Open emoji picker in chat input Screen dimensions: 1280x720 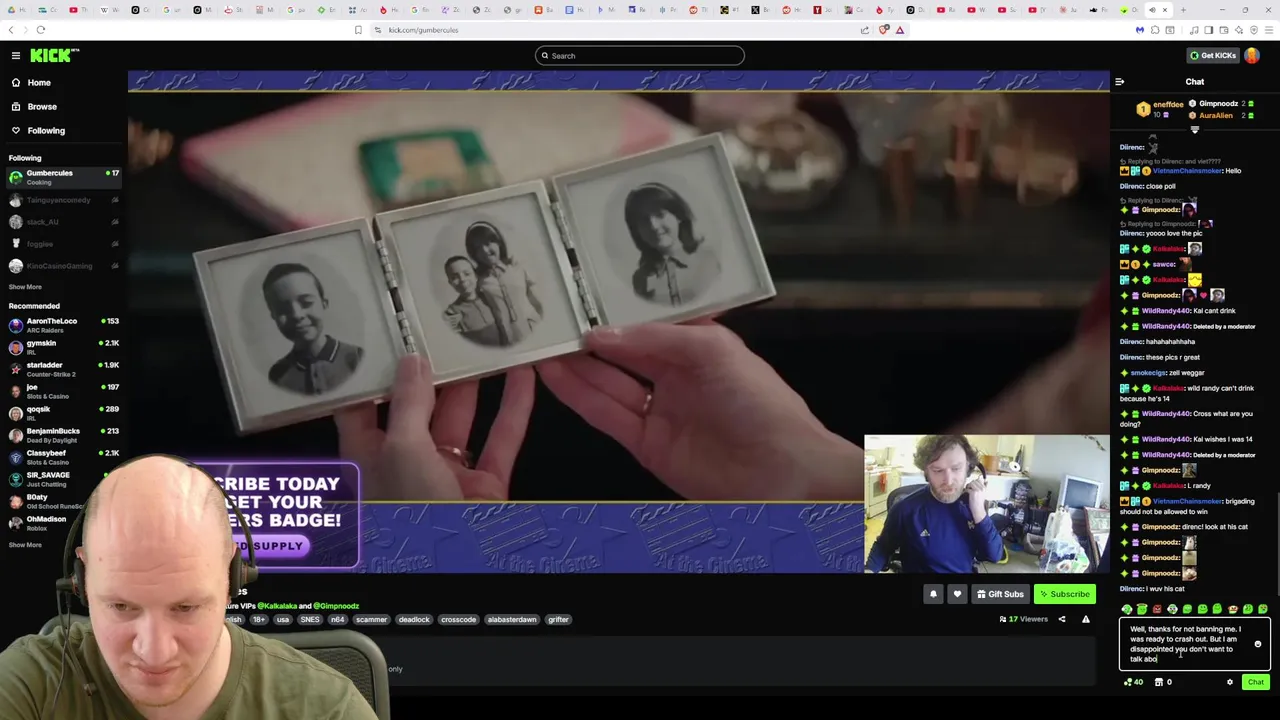tap(1258, 644)
